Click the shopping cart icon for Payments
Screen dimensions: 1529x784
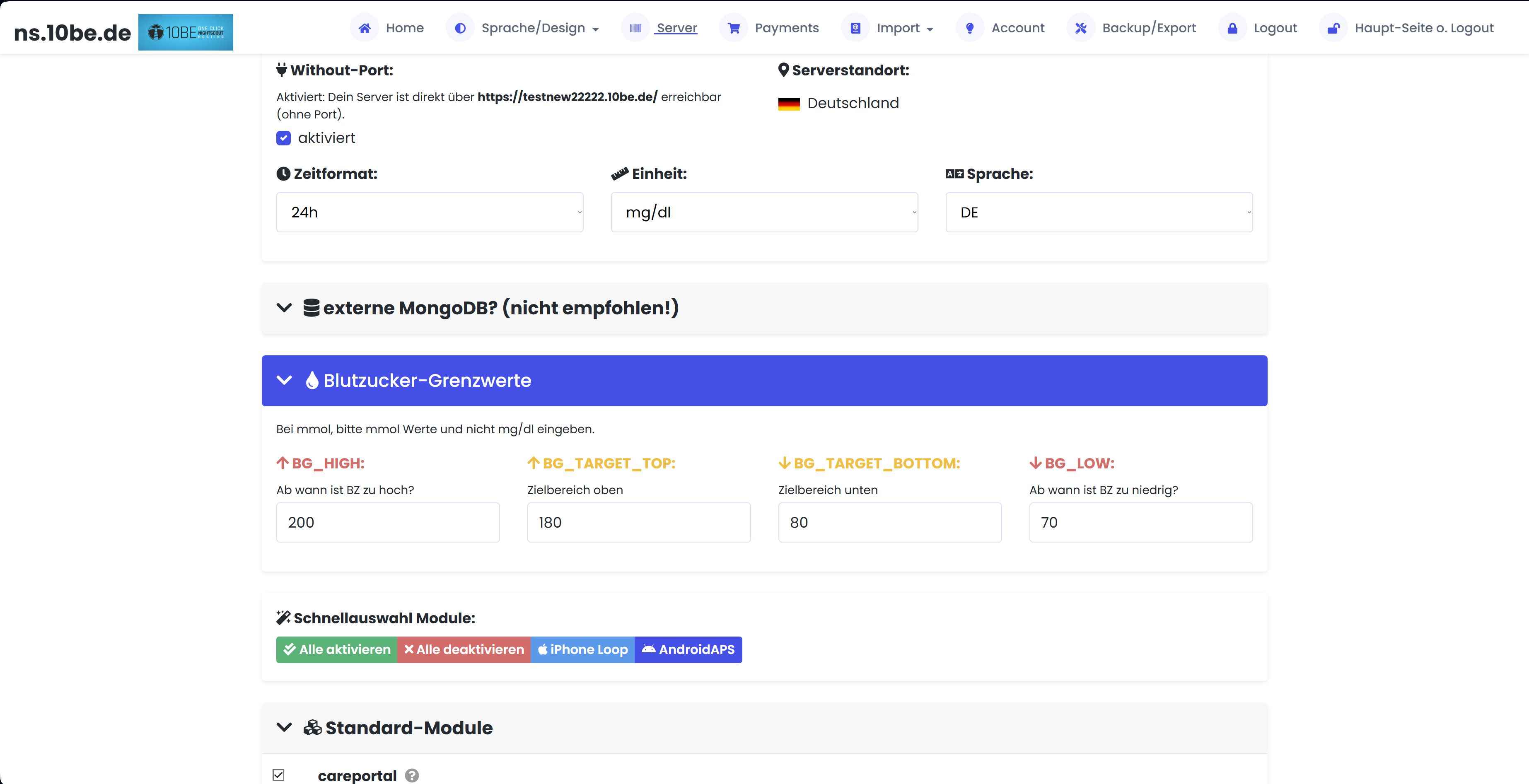[x=734, y=27]
